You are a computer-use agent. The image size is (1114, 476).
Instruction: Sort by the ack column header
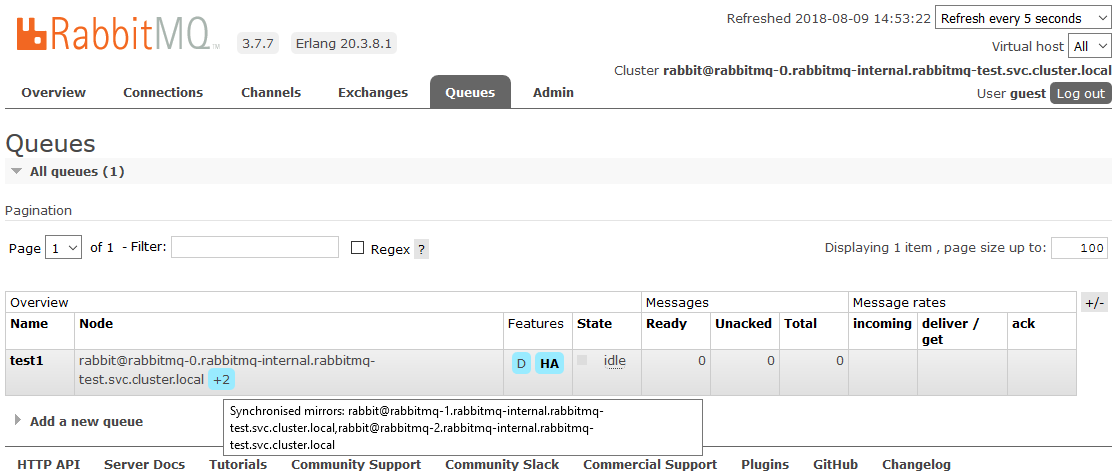click(1024, 323)
